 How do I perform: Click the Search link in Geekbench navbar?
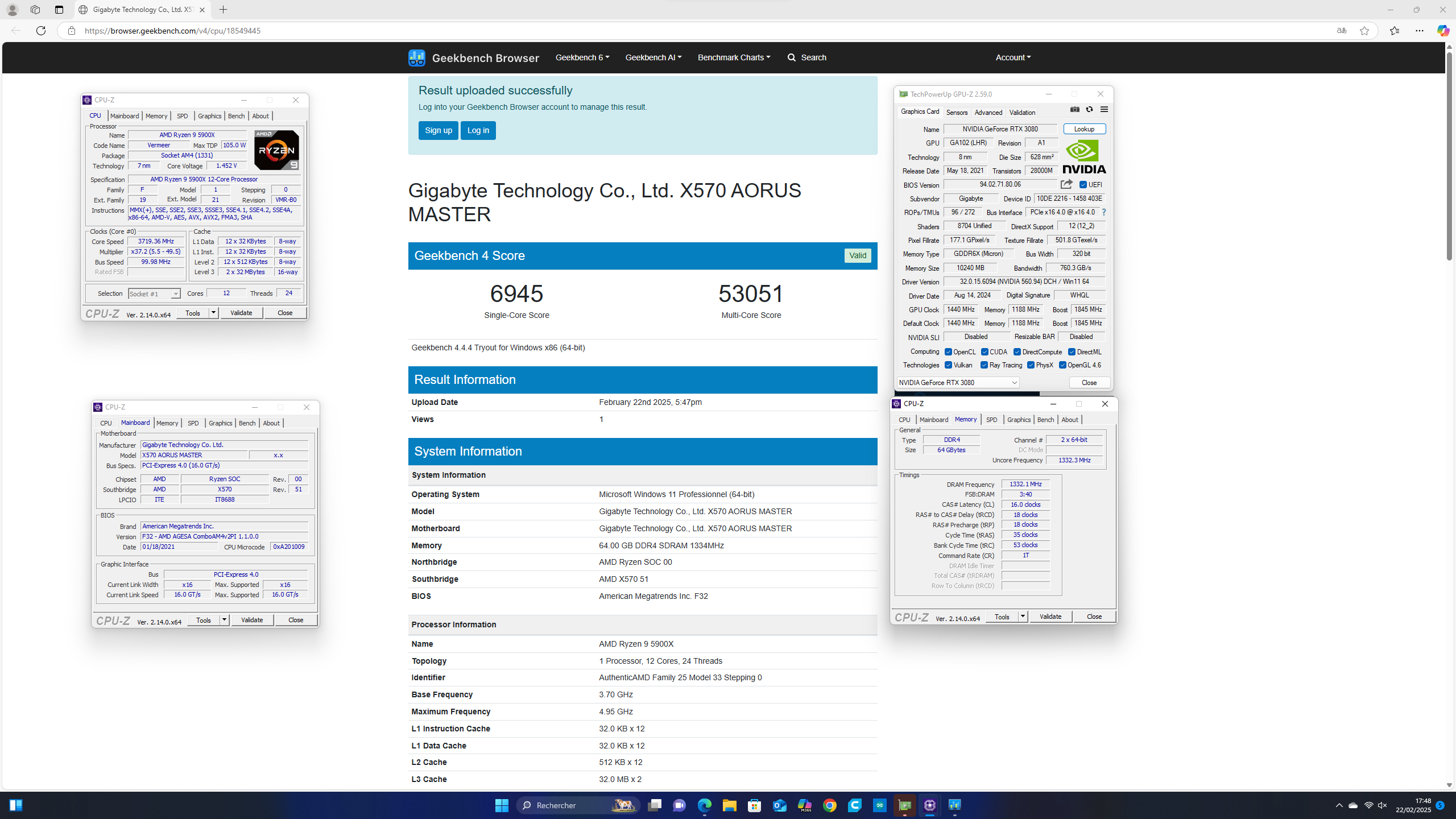pos(806,57)
